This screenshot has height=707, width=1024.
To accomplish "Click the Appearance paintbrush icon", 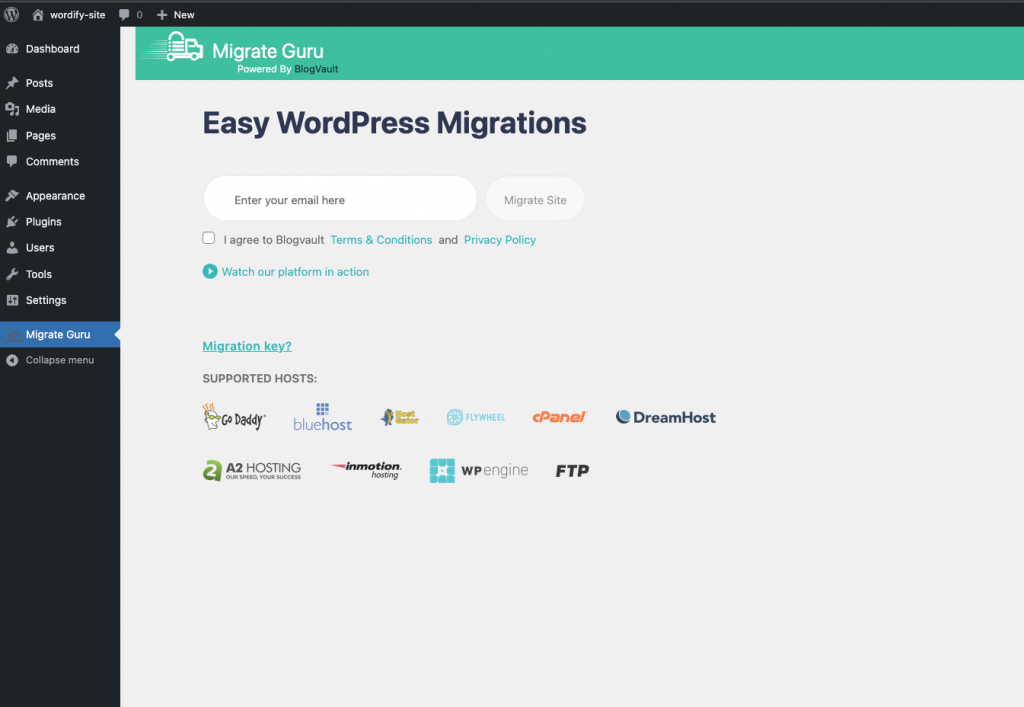I will [12, 196].
